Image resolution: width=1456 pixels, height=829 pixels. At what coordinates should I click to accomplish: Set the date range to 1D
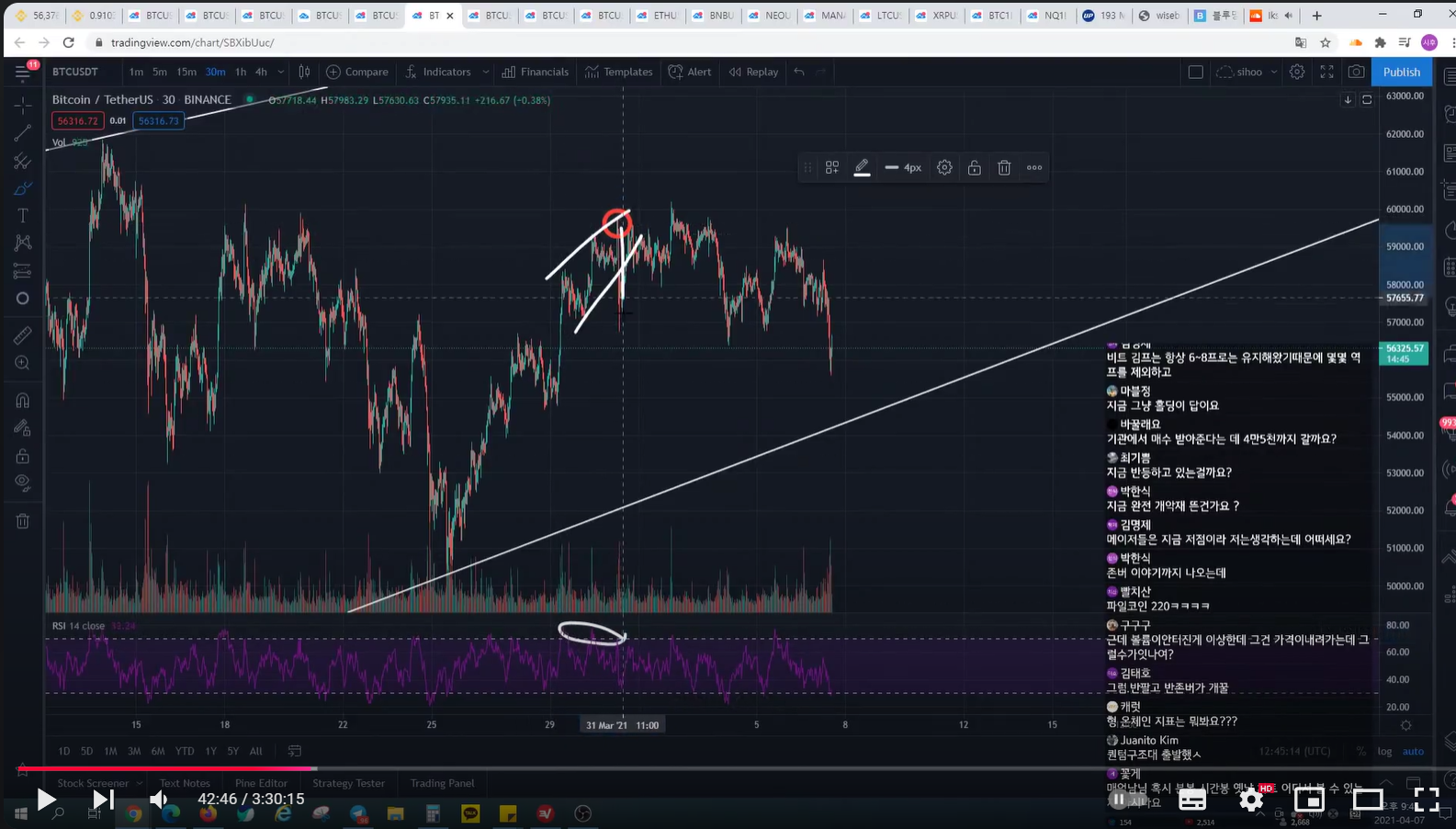coord(64,751)
